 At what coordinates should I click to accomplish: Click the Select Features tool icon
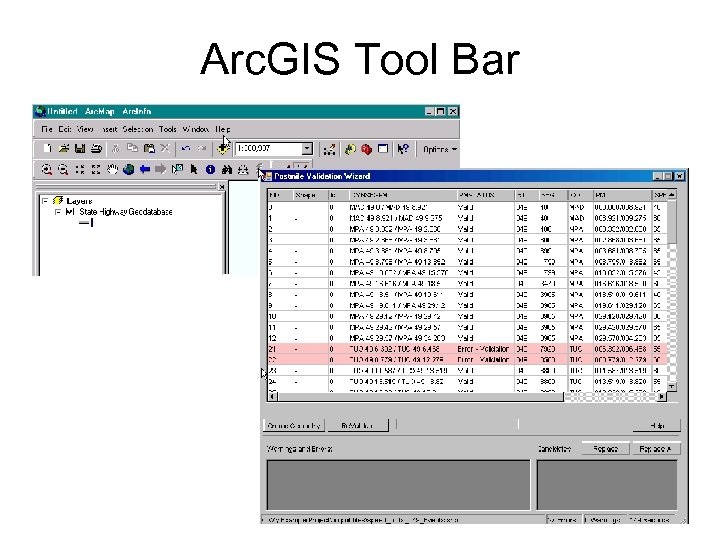pyautogui.click(x=177, y=169)
